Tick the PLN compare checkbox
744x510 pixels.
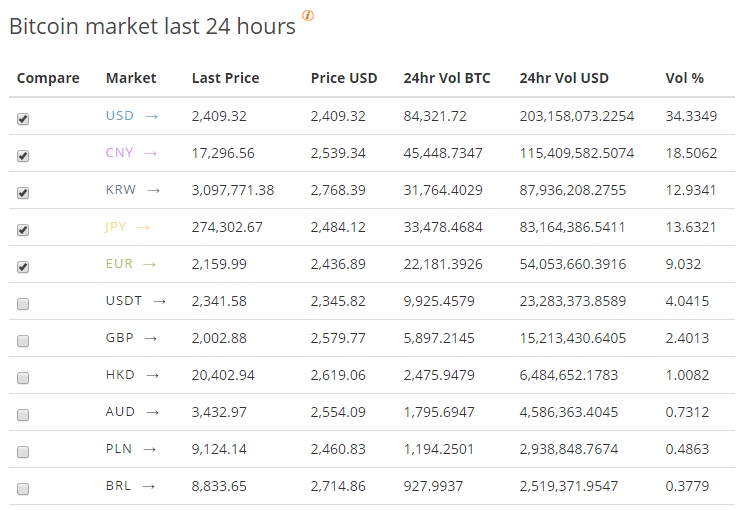pyautogui.click(x=23, y=452)
